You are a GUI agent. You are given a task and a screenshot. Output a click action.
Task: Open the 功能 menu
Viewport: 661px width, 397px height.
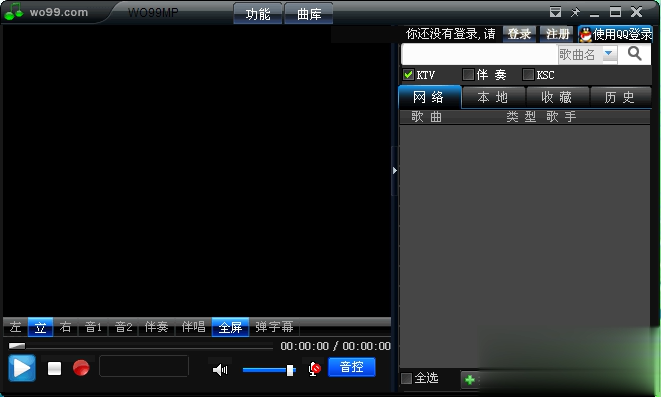tap(258, 13)
